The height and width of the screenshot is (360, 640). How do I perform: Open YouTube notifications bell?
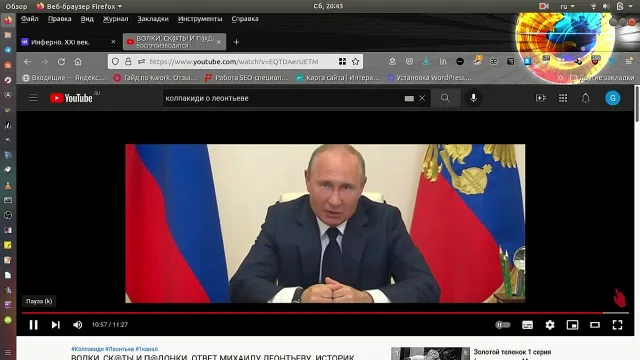tap(585, 98)
